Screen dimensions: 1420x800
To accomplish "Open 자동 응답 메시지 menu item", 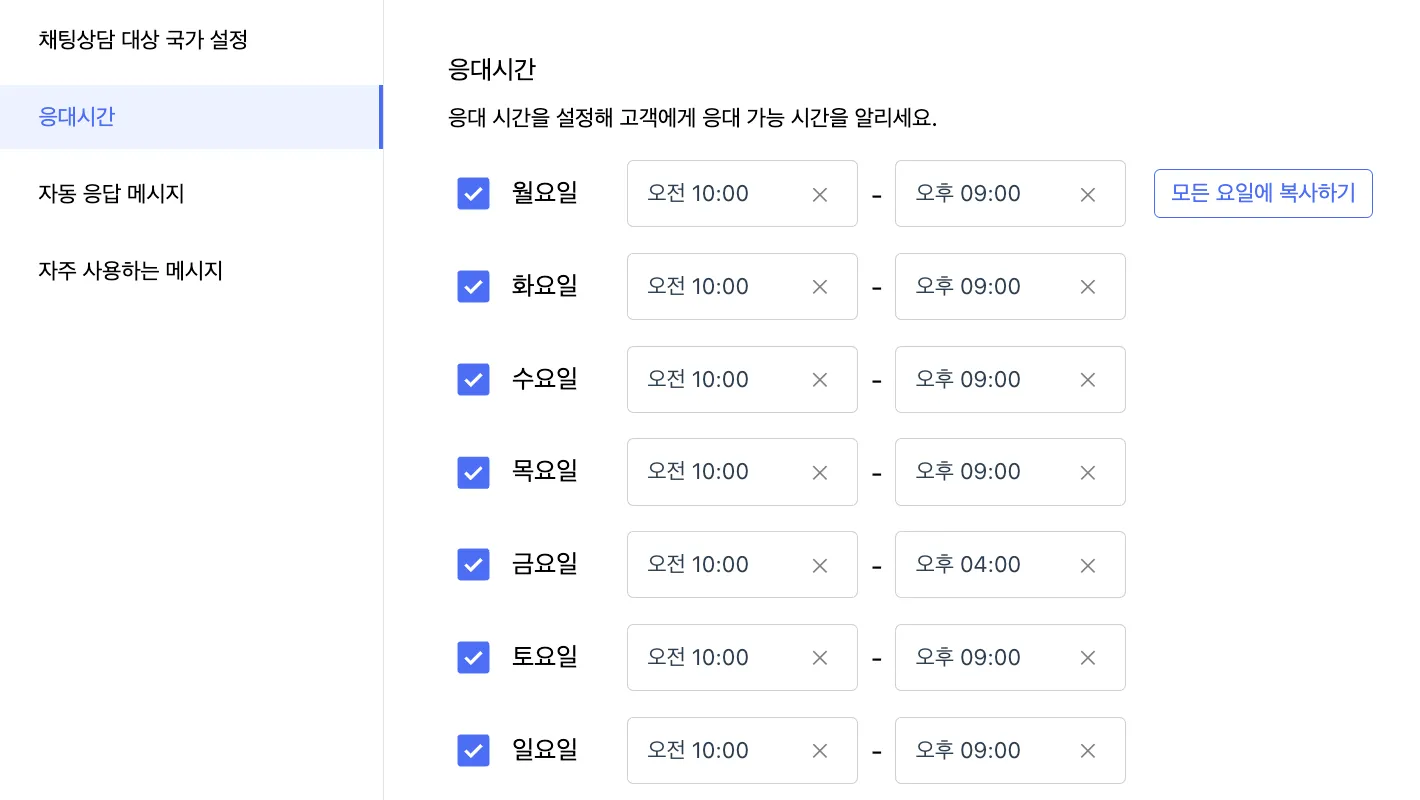I will 111,194.
